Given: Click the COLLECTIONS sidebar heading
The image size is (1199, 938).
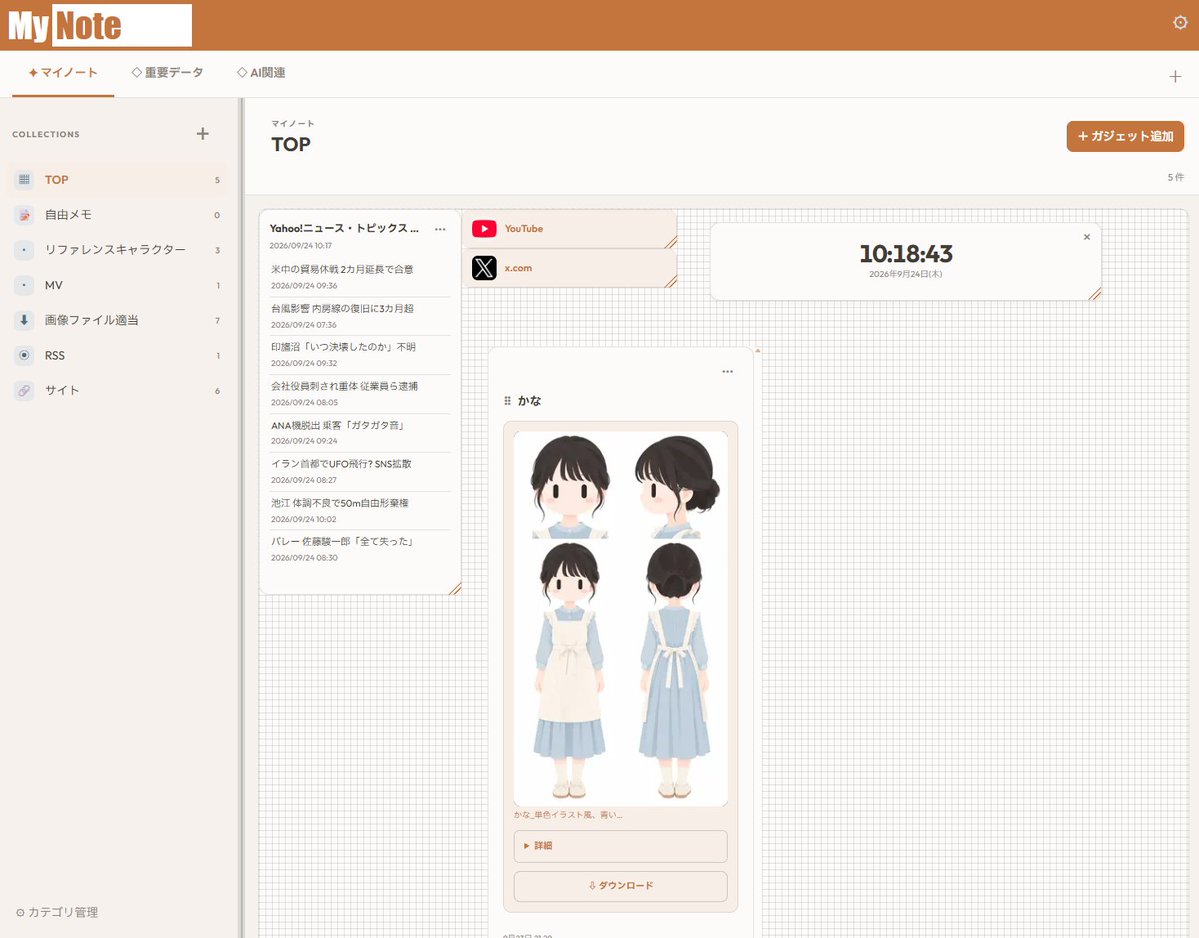Looking at the screenshot, I should pos(46,135).
